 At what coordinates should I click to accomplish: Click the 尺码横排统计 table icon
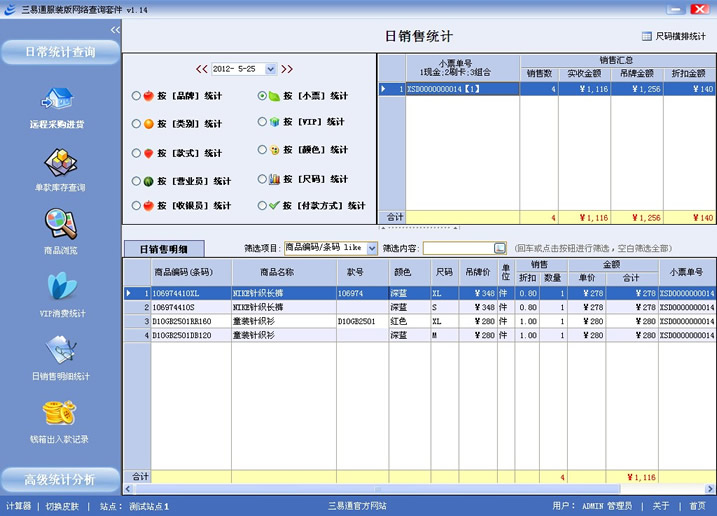[647, 36]
